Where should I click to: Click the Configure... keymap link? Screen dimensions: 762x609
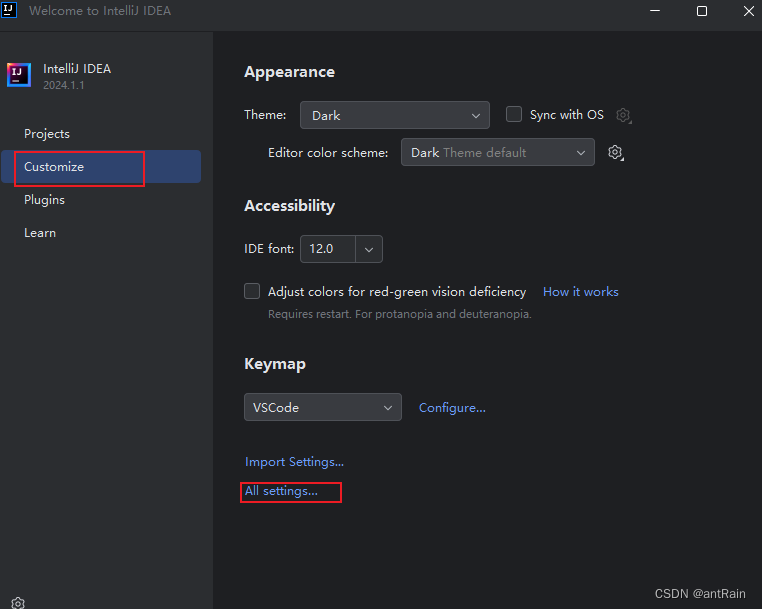[452, 408]
